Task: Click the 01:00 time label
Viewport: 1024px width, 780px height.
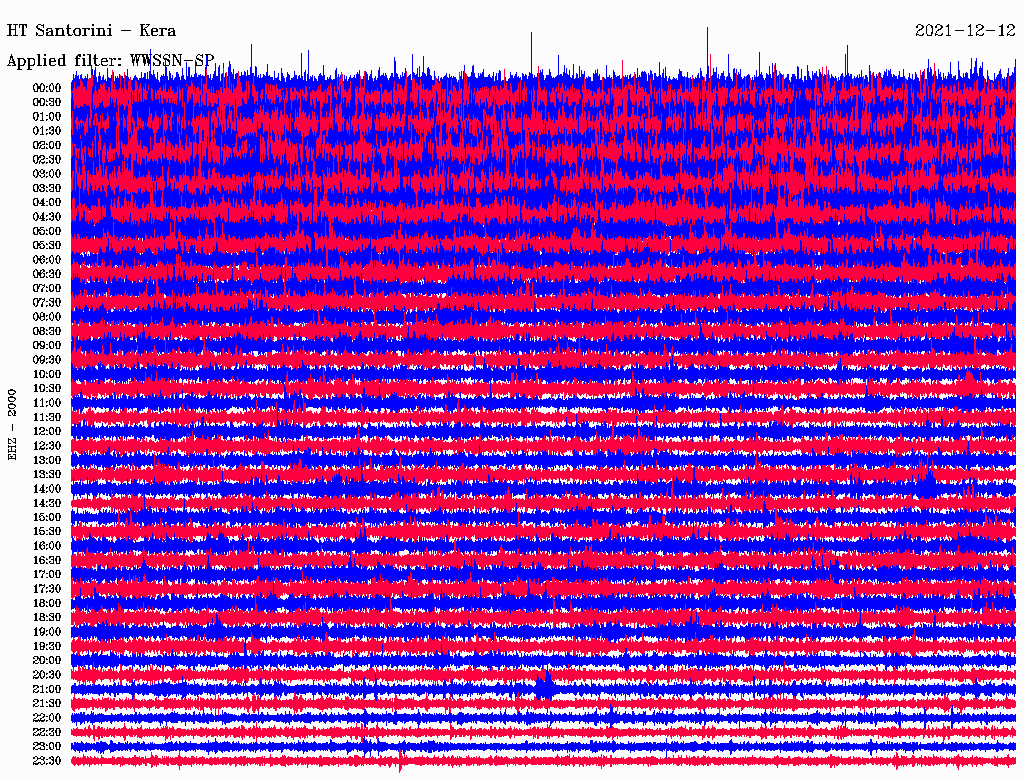Action: point(47,116)
